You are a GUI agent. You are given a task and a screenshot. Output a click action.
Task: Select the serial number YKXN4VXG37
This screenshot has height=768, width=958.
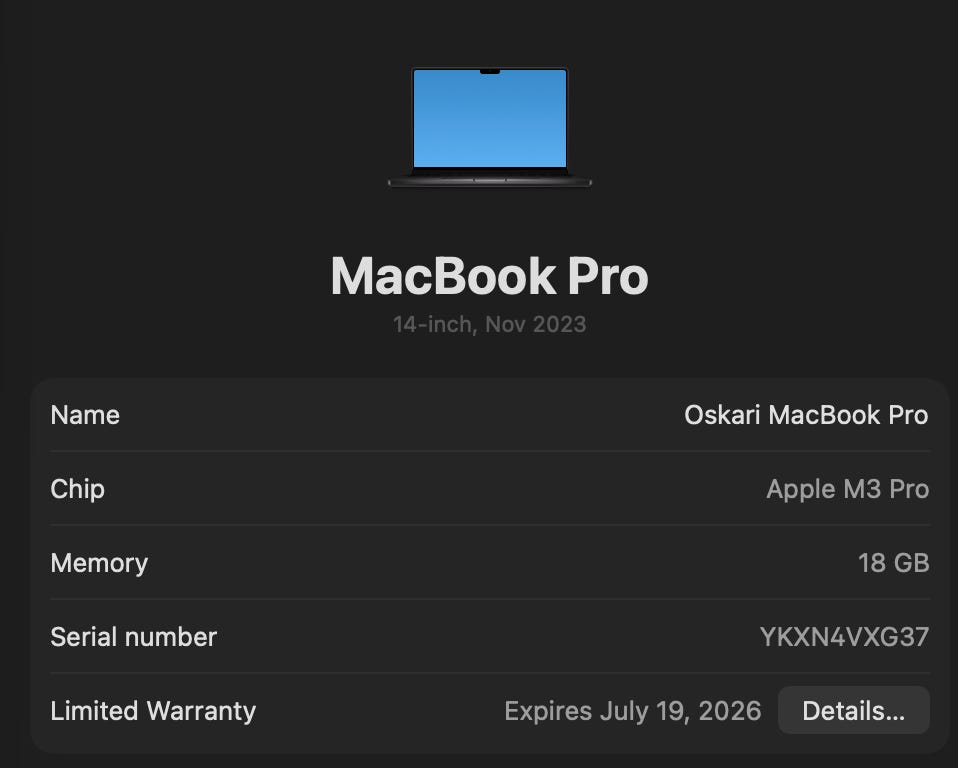844,637
